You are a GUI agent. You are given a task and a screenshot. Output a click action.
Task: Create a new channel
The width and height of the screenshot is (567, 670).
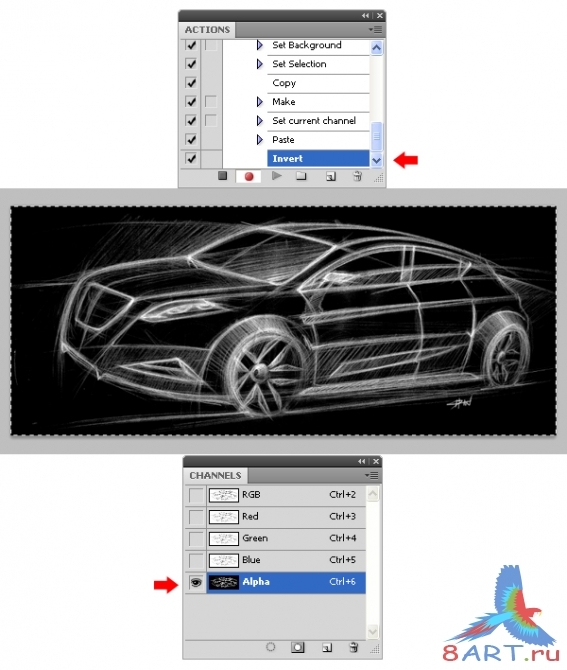coord(327,648)
